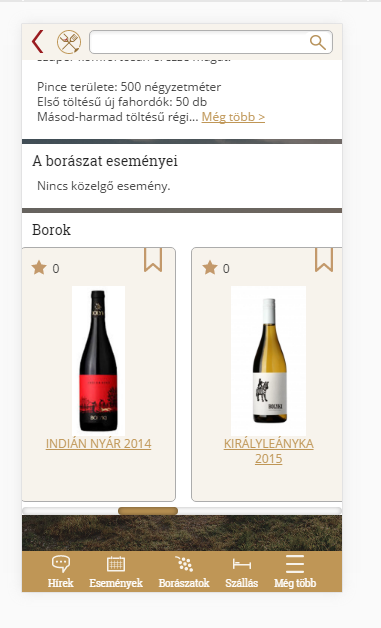Viewport: 381px width, 628px height.
Task: Bookmark the Királyleányka 2015 wine
Action: (x=324, y=260)
